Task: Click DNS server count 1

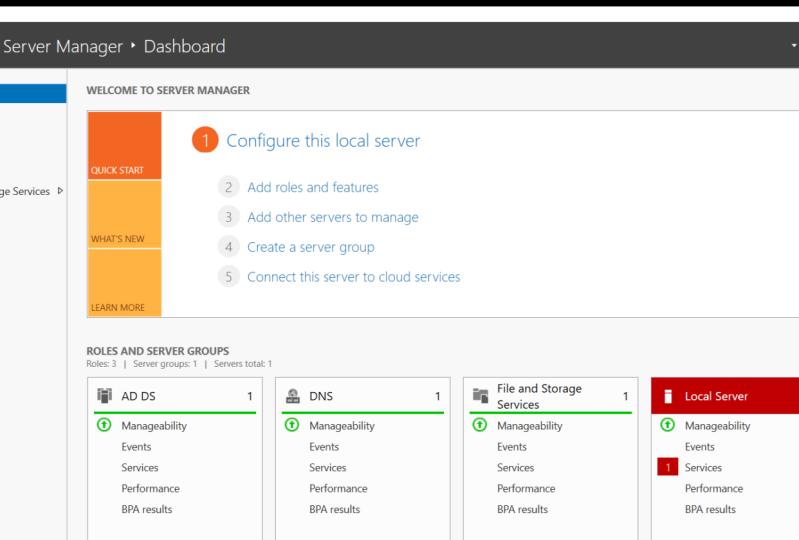Action: pyautogui.click(x=437, y=396)
